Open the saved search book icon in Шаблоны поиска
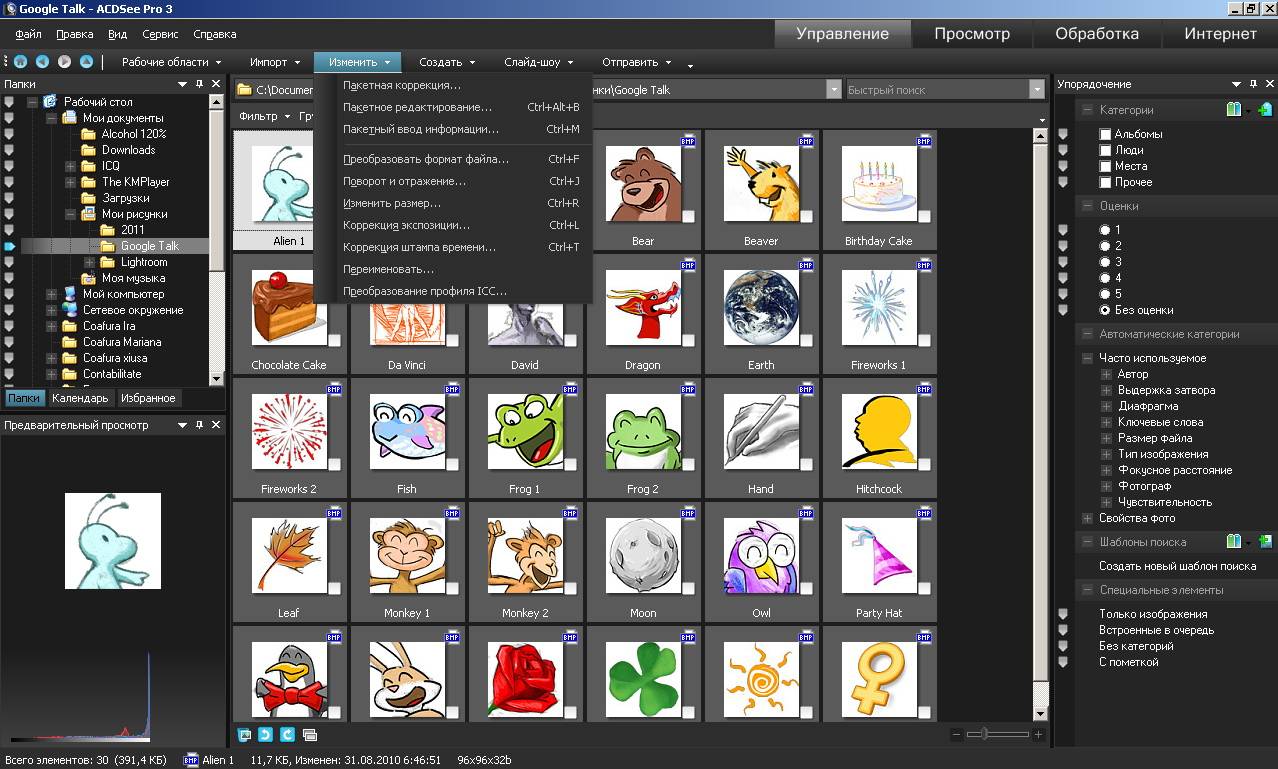 click(1234, 542)
